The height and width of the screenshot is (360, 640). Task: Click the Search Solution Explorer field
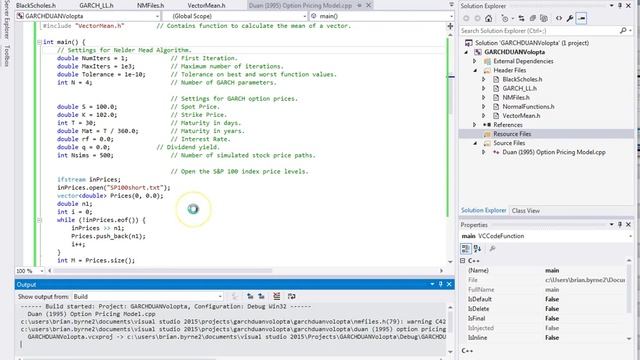(539, 31)
